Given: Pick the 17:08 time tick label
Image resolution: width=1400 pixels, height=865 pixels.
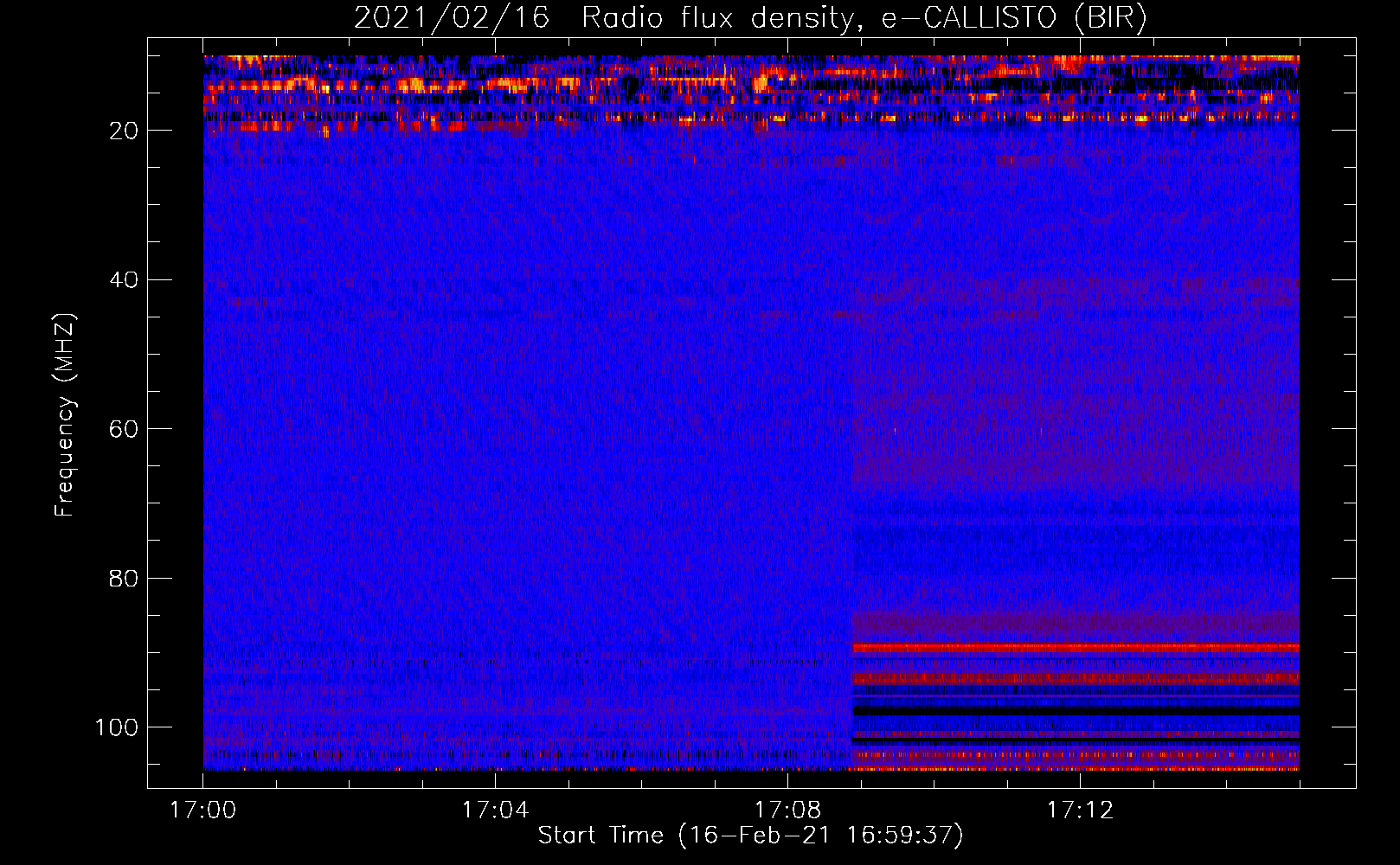Looking at the screenshot, I should tap(787, 811).
